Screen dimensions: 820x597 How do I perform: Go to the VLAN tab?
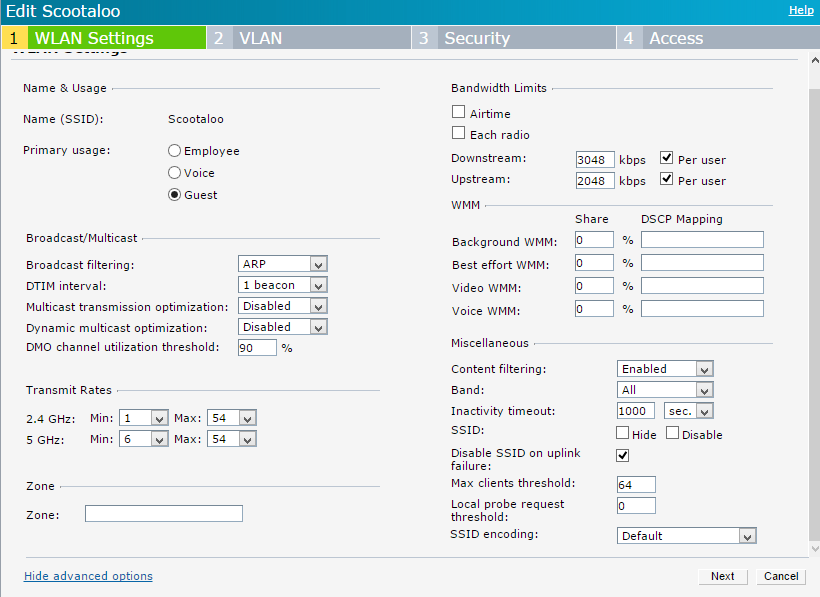[x=309, y=38]
